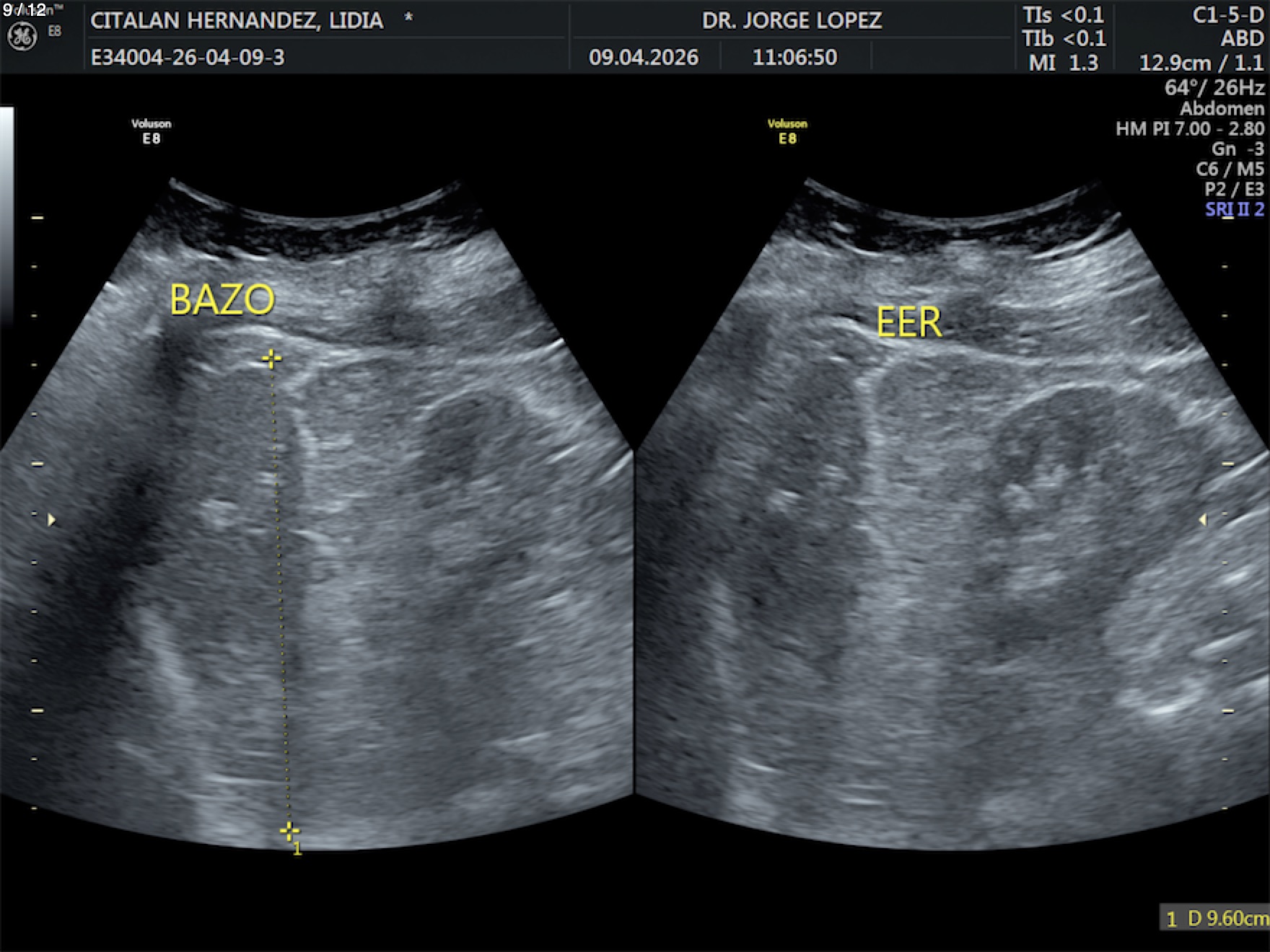Image resolution: width=1270 pixels, height=952 pixels.
Task: Click the SRI II 2 setting
Action: (x=1234, y=209)
